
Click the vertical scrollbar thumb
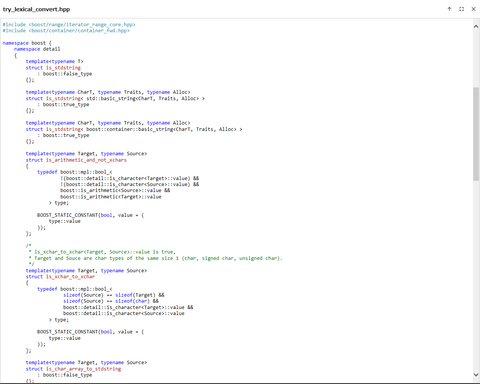[x=476, y=134]
